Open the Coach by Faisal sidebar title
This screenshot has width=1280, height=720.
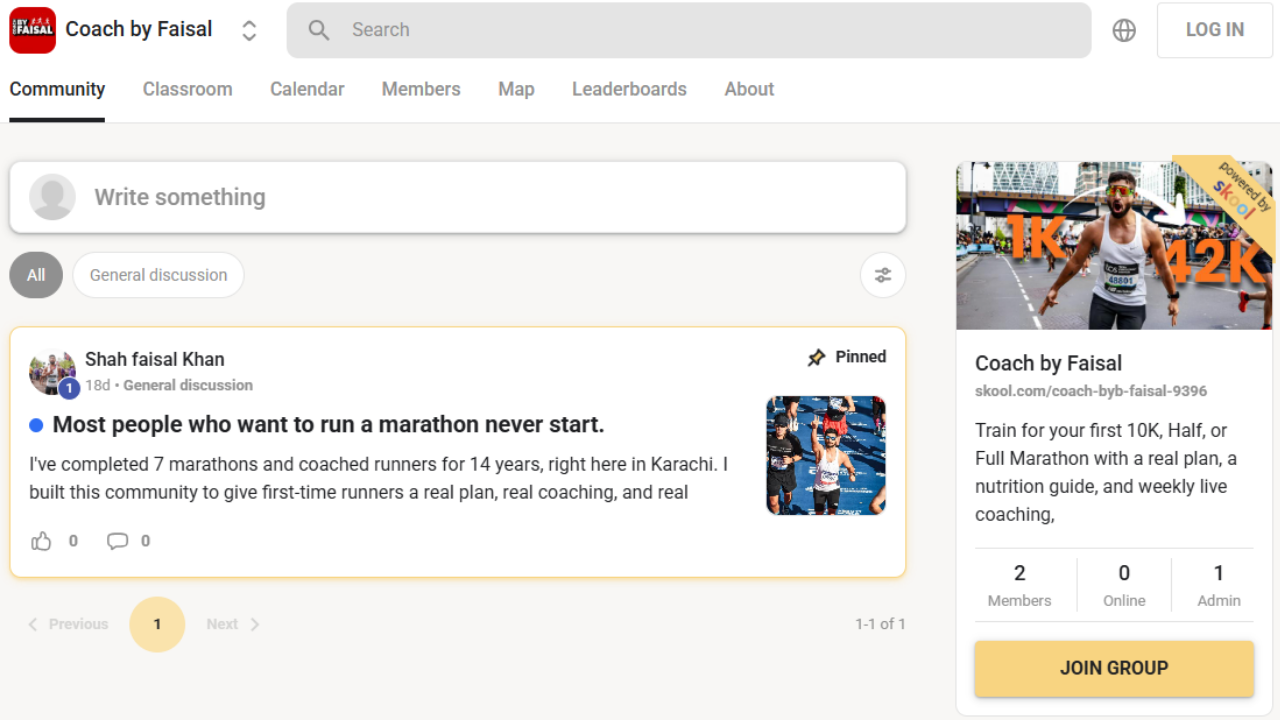(x=1049, y=363)
